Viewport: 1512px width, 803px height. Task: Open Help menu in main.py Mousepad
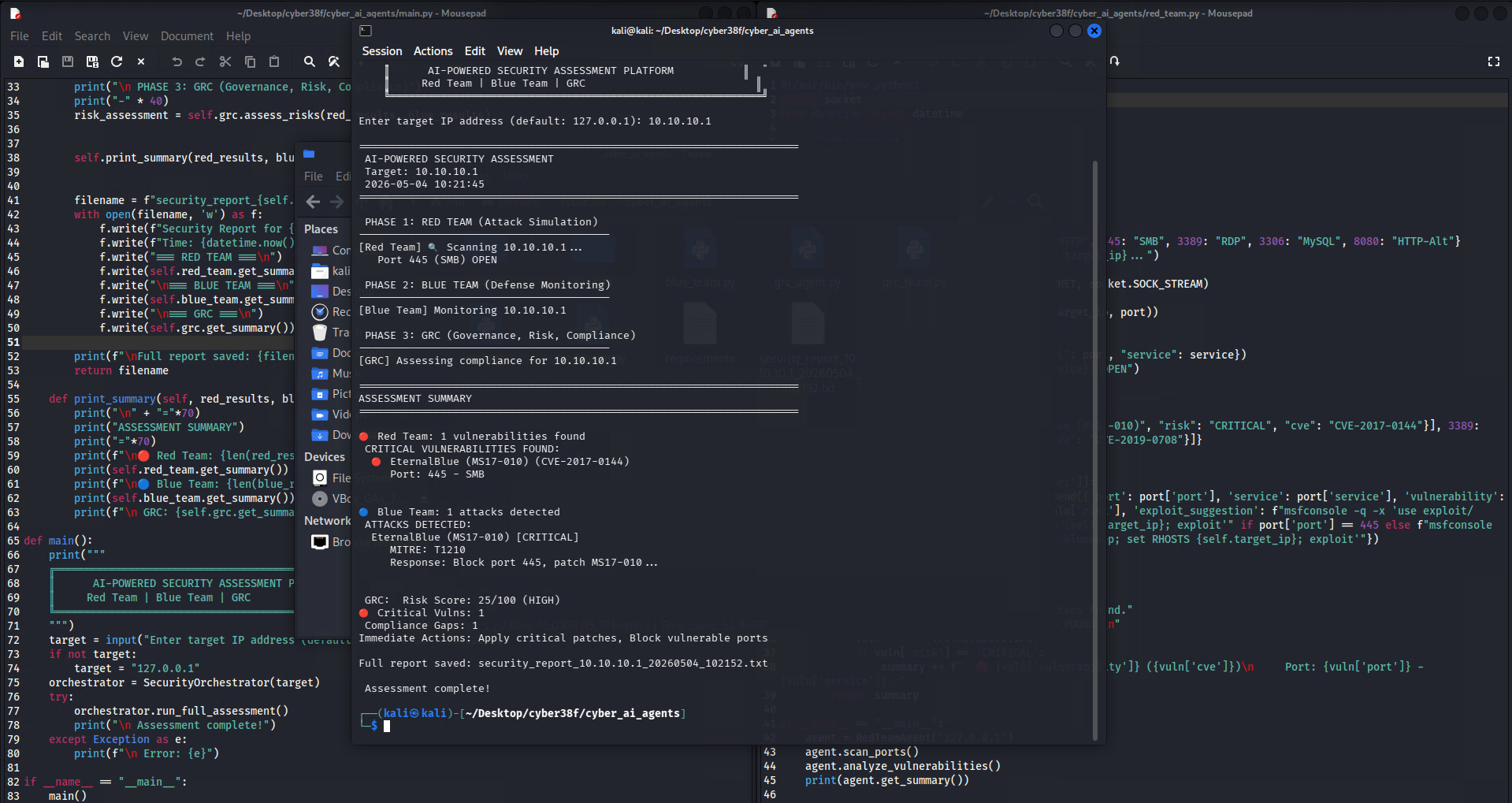click(x=238, y=36)
